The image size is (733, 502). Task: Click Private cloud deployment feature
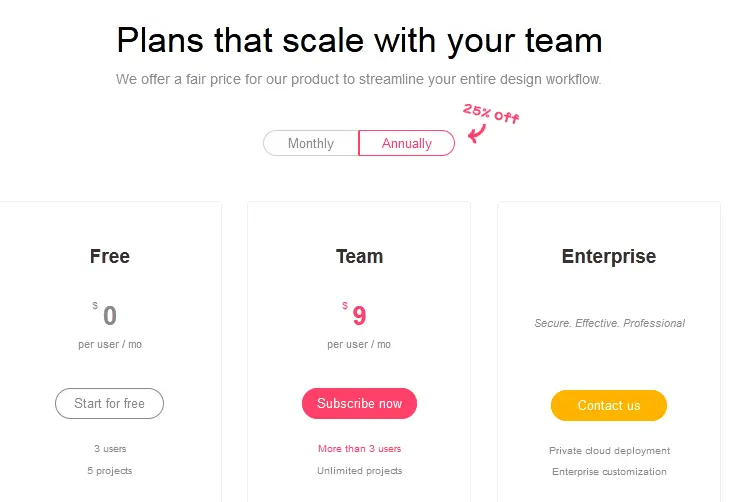[x=609, y=451]
